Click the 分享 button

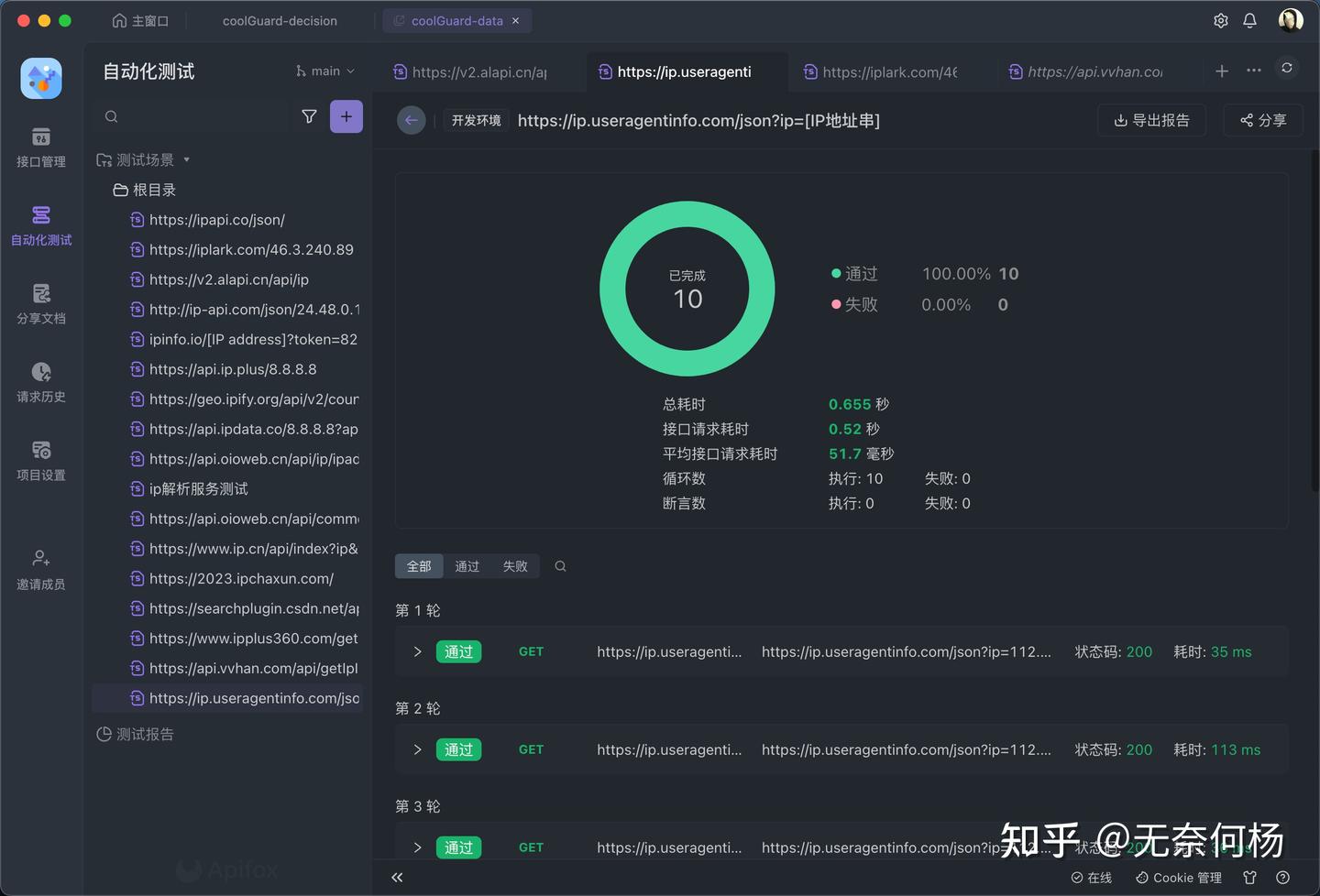click(x=1263, y=120)
